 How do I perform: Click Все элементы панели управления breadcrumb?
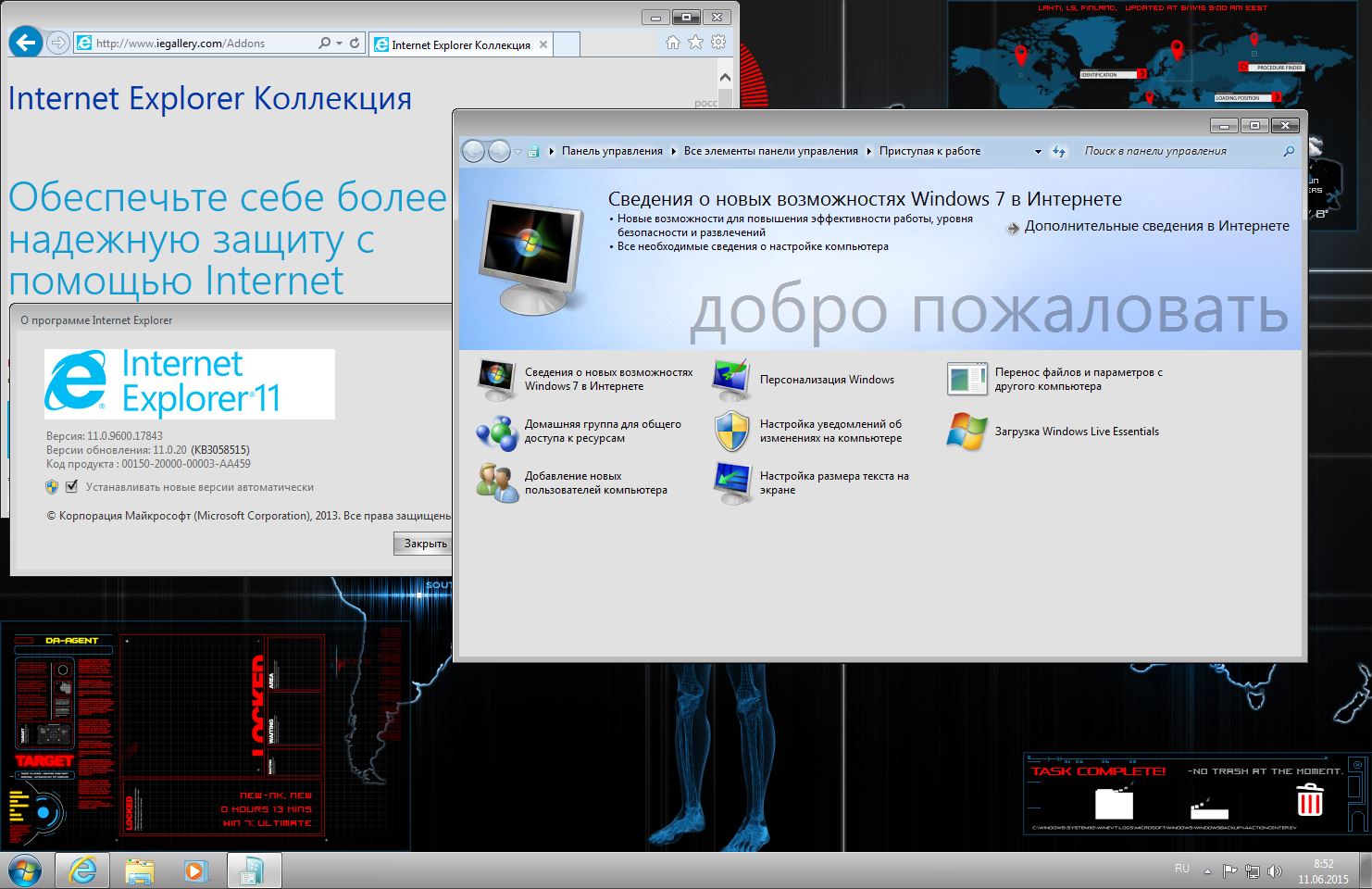[771, 151]
